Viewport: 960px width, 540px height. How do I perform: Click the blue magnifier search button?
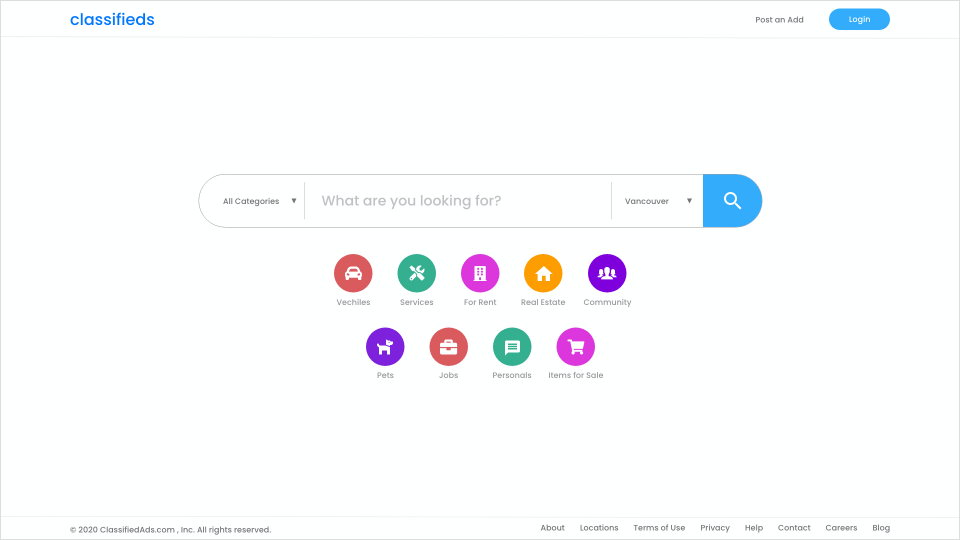(732, 201)
